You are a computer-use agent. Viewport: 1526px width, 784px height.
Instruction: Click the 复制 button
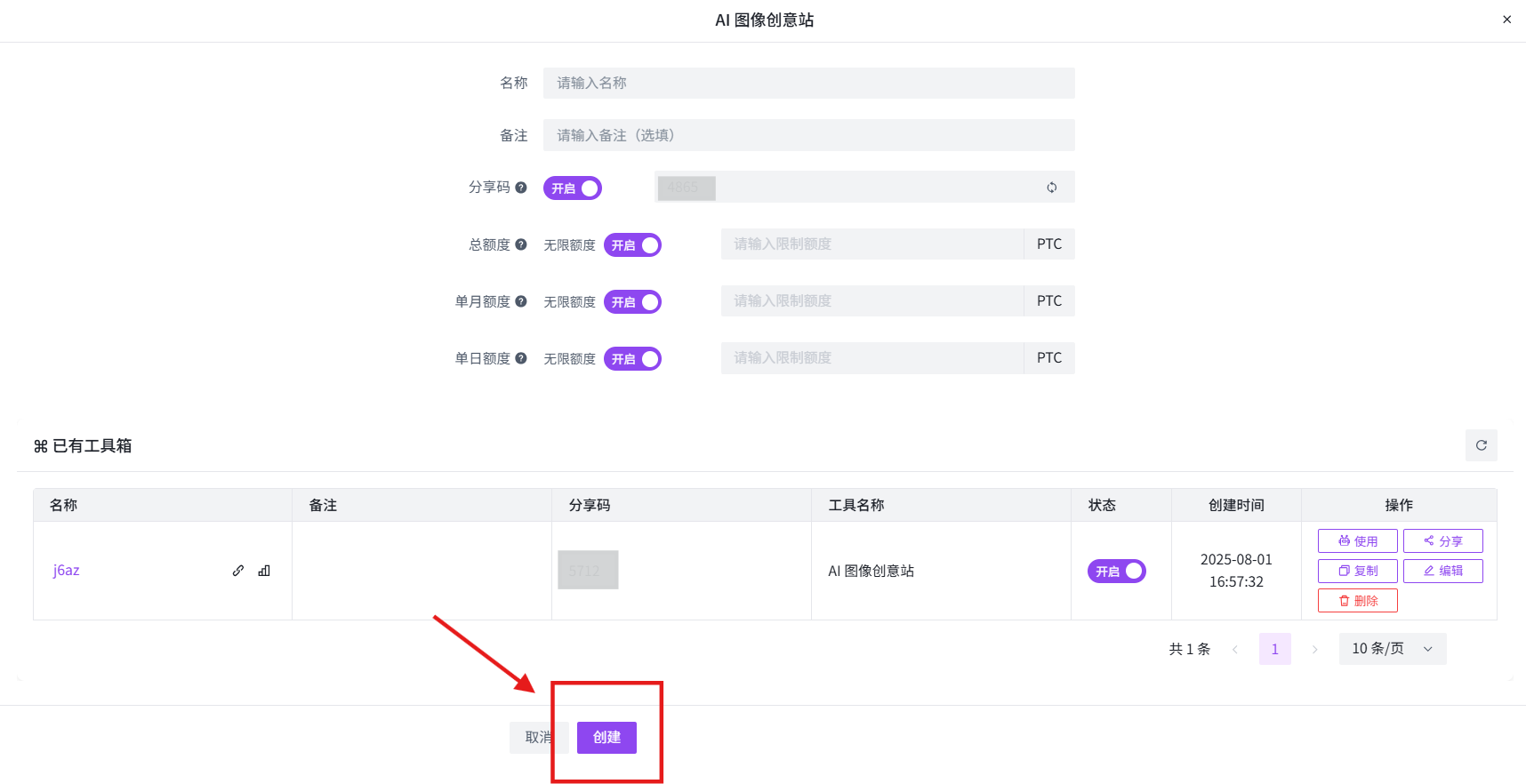point(1358,571)
